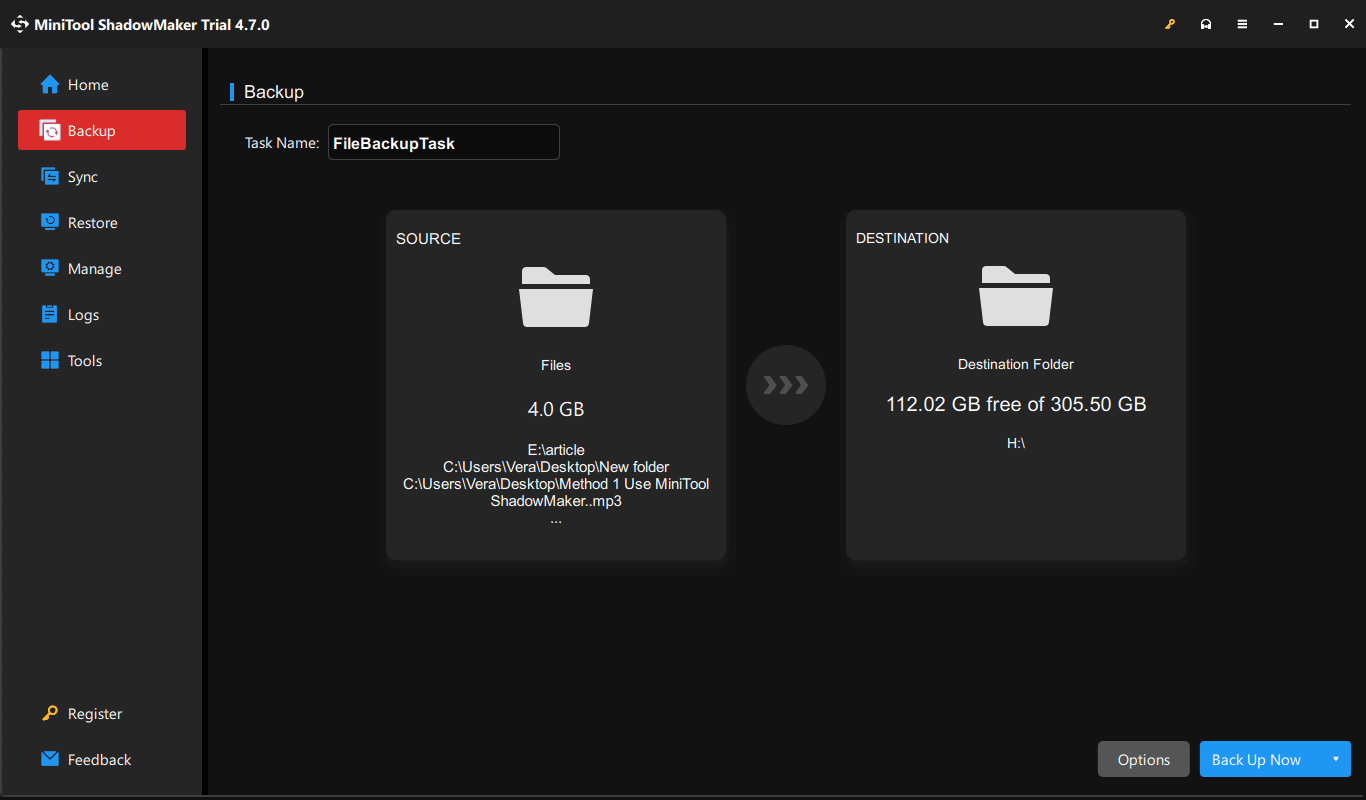Click the 4.0 GB size text
1366x800 pixels.
(x=556, y=409)
